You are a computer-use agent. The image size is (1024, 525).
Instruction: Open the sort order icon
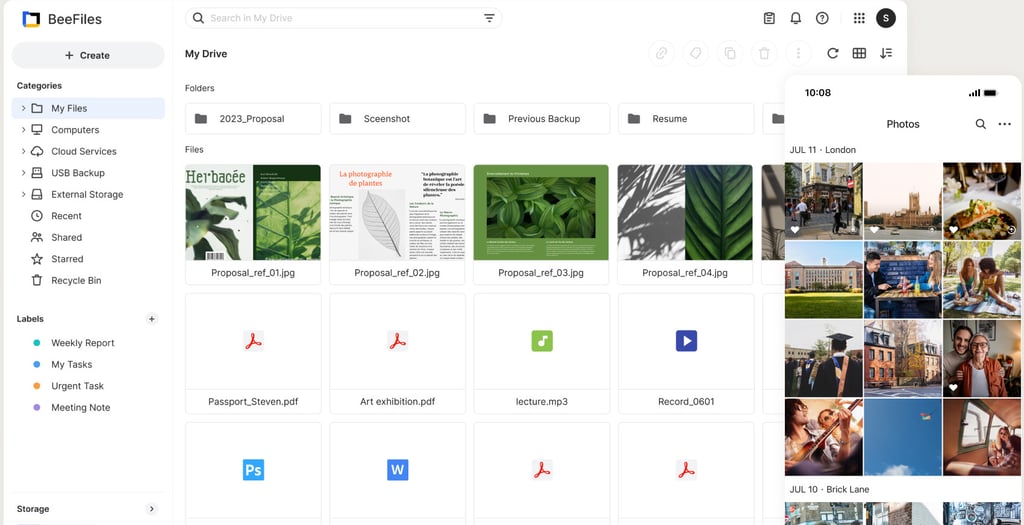coord(886,54)
